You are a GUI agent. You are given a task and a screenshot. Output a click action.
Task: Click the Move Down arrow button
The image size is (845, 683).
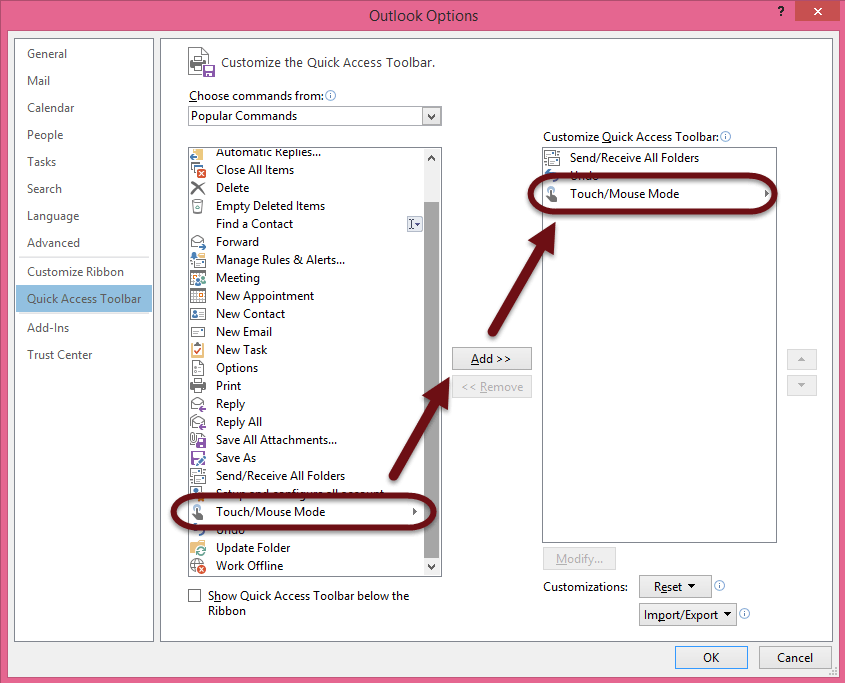coord(802,385)
